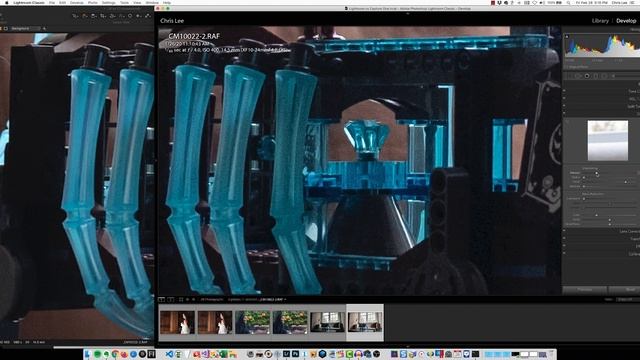Select the third filmstrip thumbnail with oranges
Viewport: 640px width, 360px height.
(252, 322)
